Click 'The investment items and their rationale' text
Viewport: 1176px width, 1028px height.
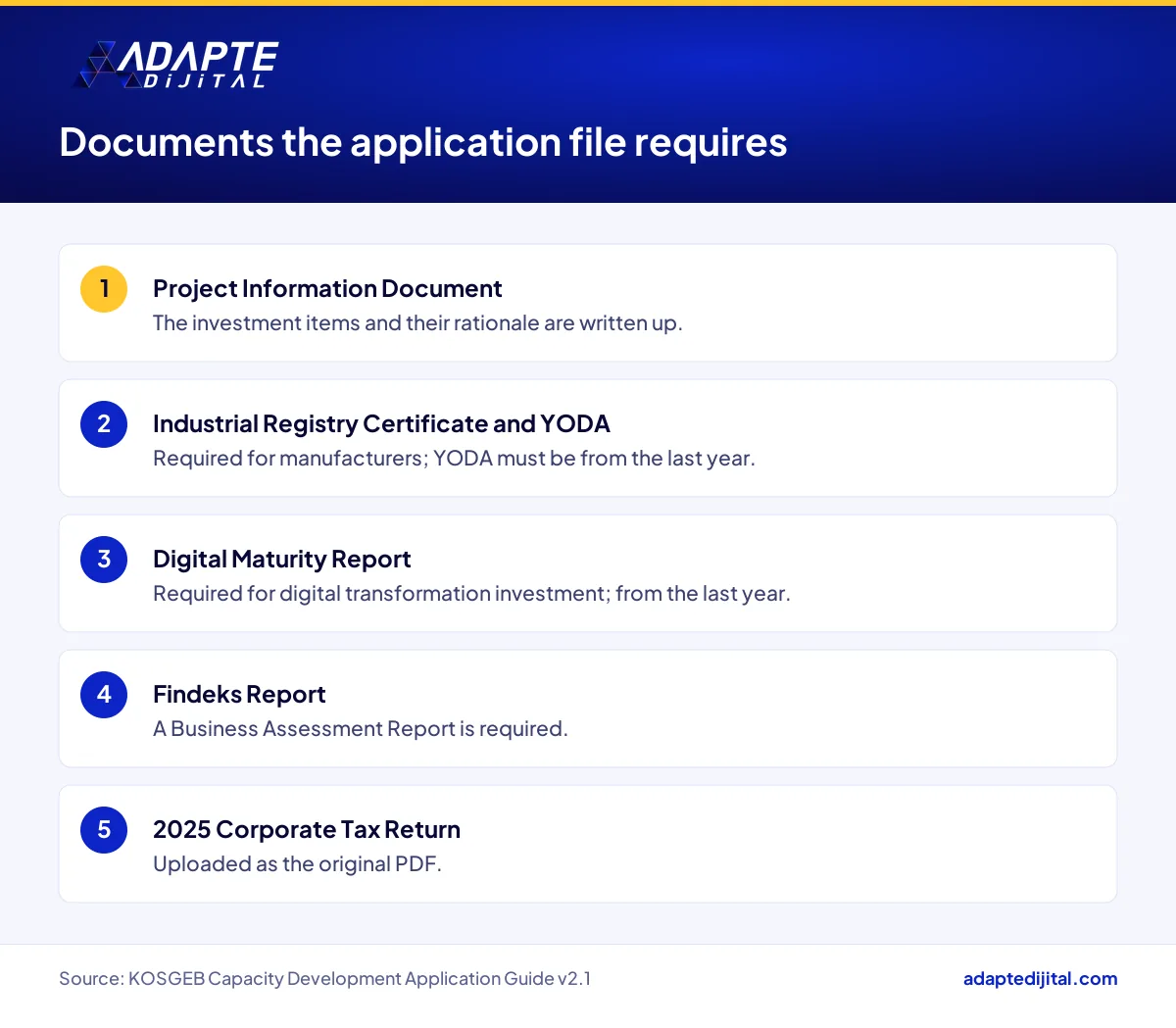point(348,323)
